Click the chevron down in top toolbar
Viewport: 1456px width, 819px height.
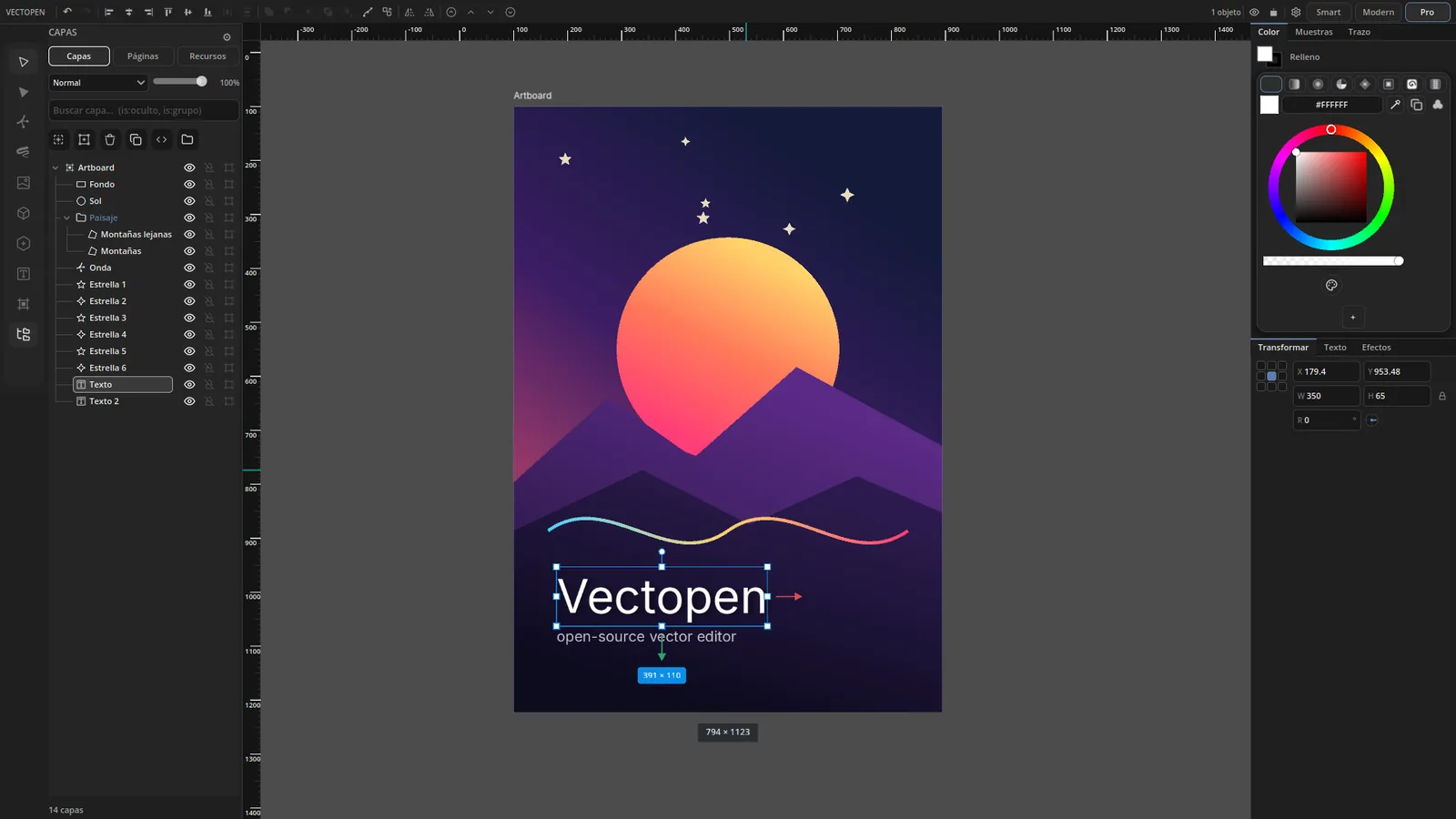tap(490, 12)
